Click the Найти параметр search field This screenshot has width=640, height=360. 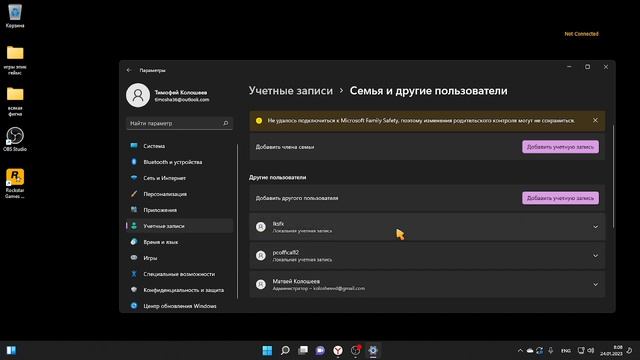pyautogui.click(x=180, y=123)
